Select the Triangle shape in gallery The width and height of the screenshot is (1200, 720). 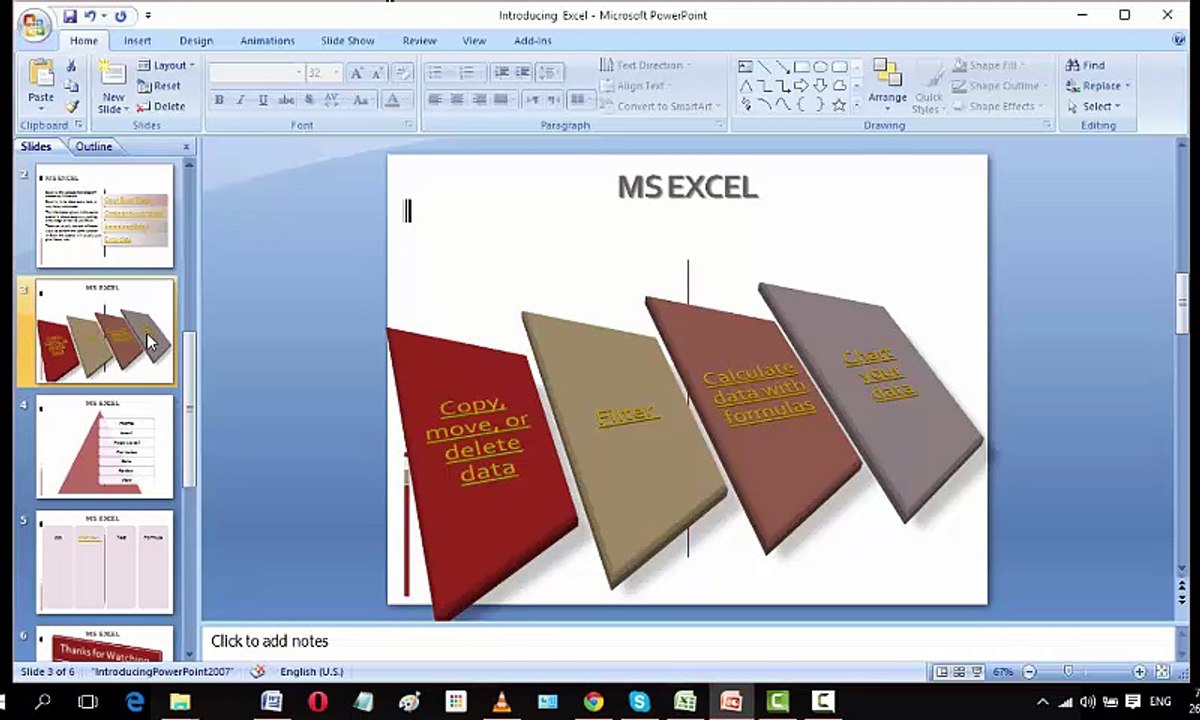746,86
